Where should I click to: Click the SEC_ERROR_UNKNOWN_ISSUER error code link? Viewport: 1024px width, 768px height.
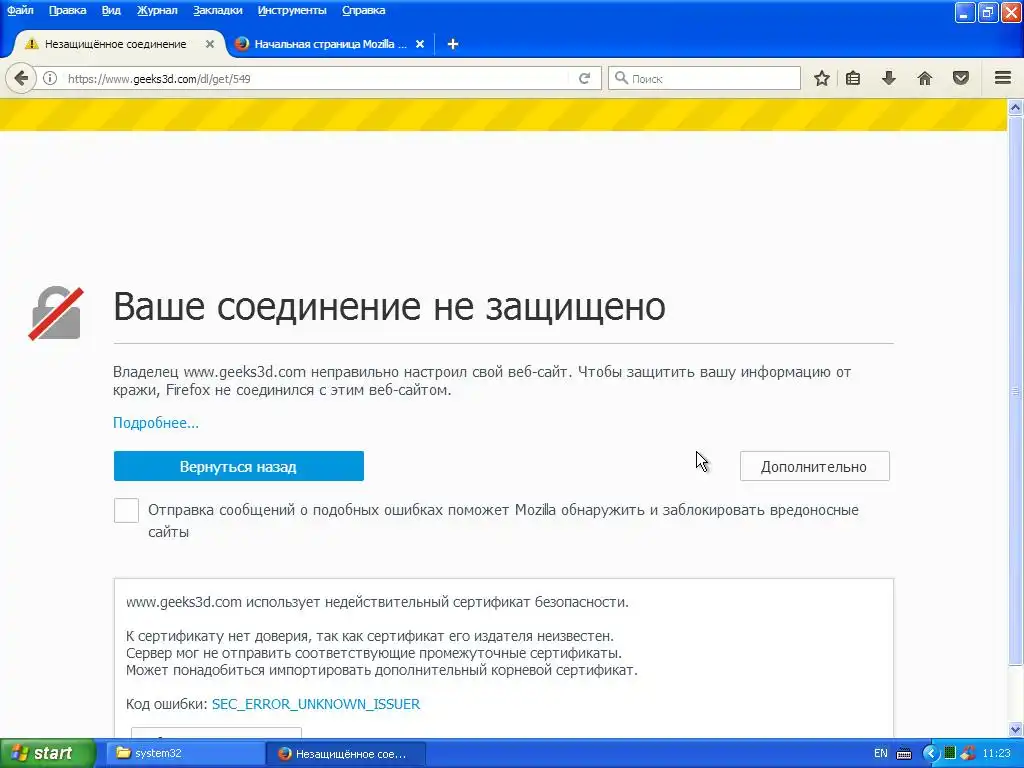pyautogui.click(x=315, y=704)
